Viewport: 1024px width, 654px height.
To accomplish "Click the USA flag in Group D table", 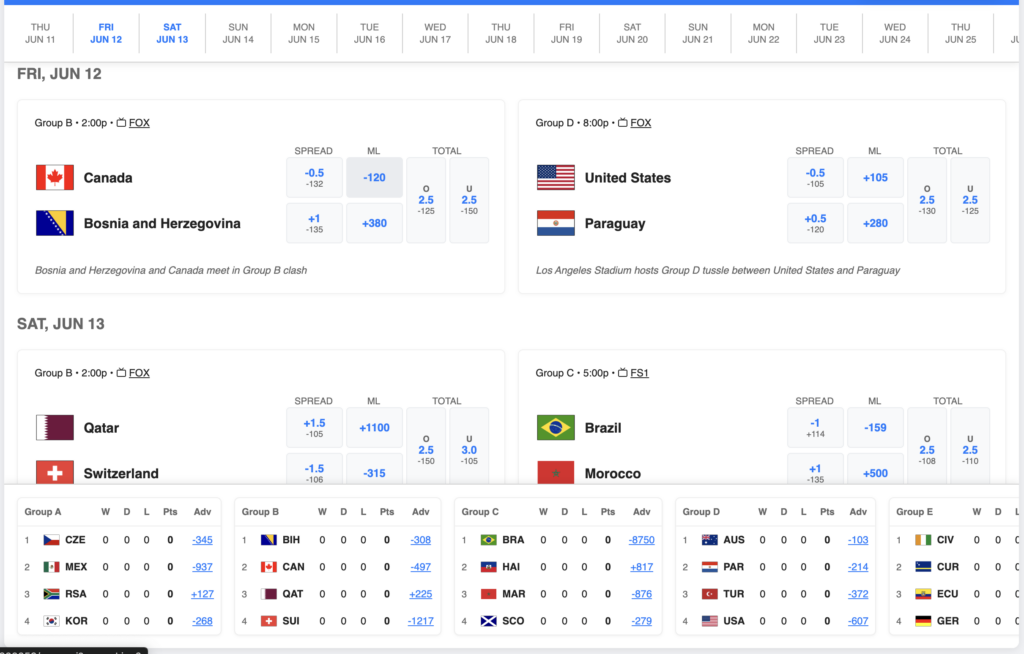I will [x=710, y=621].
